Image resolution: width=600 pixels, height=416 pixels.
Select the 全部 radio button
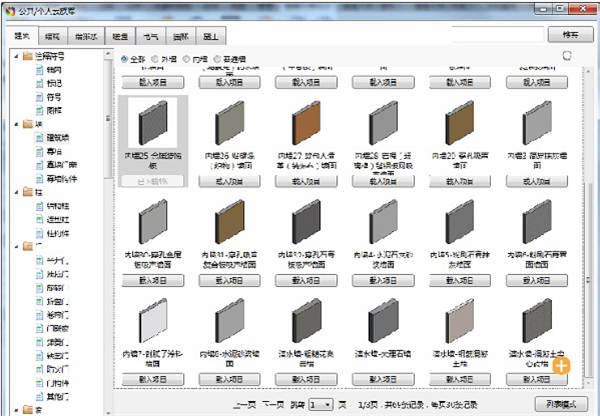[x=125, y=59]
